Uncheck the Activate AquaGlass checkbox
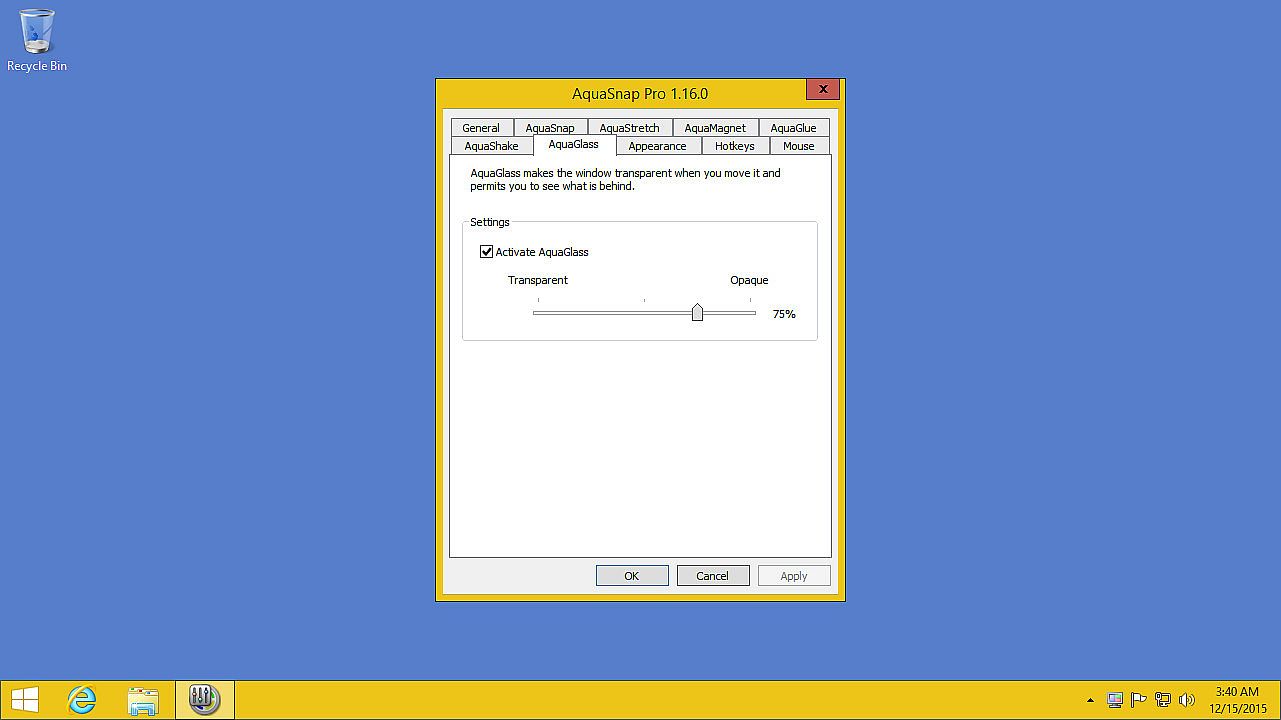The width and height of the screenshot is (1281, 720). coord(487,252)
